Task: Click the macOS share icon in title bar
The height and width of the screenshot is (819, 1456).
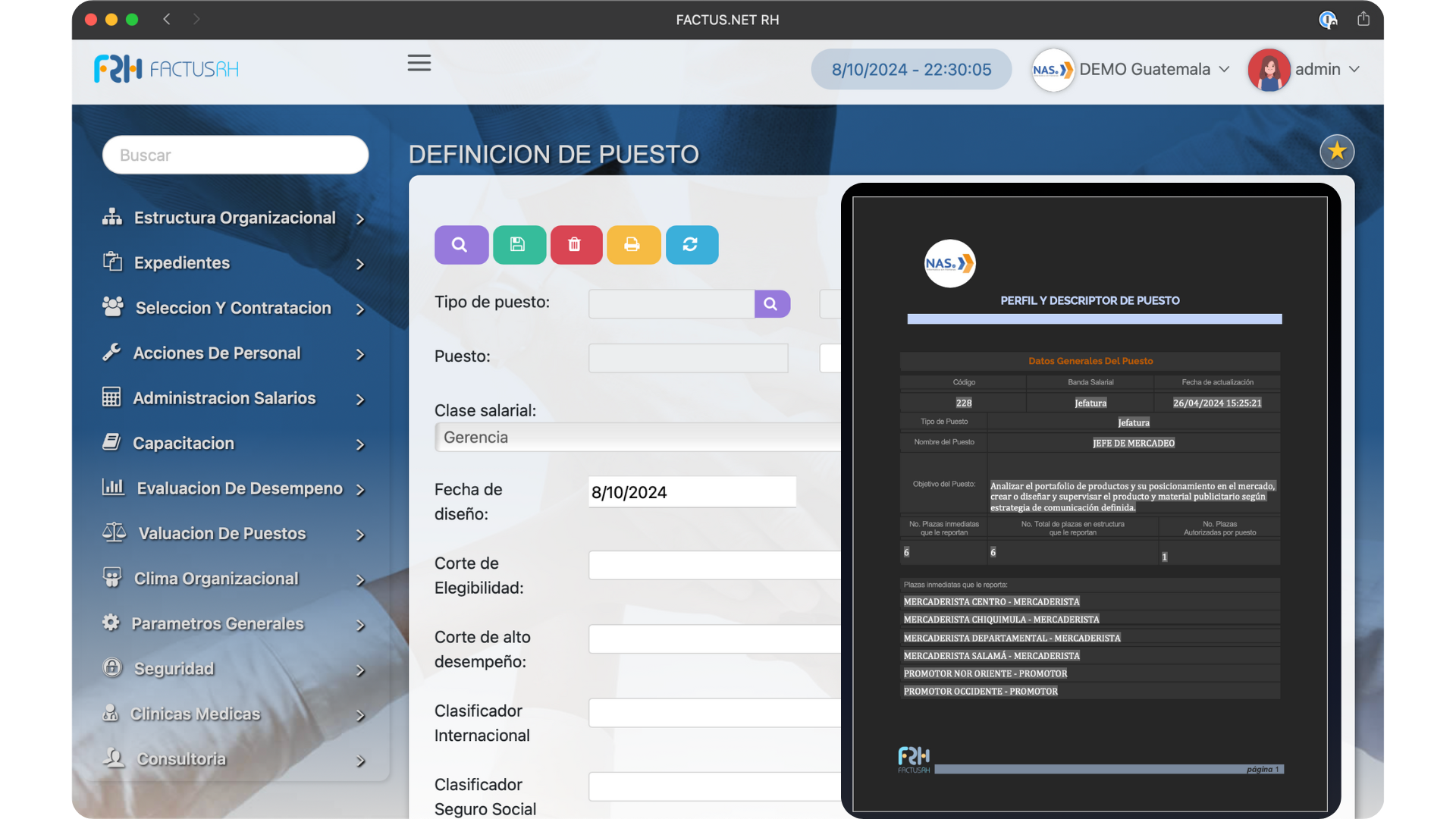Action: [x=1363, y=20]
